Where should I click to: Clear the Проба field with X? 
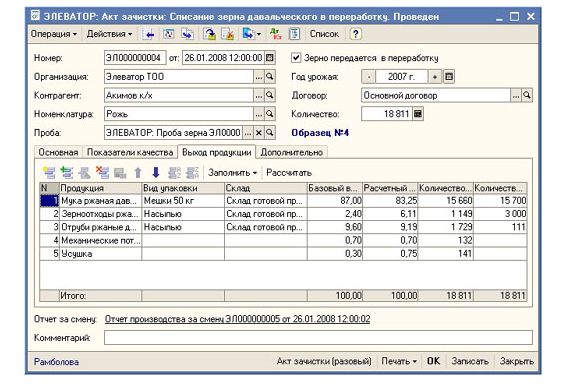258,133
